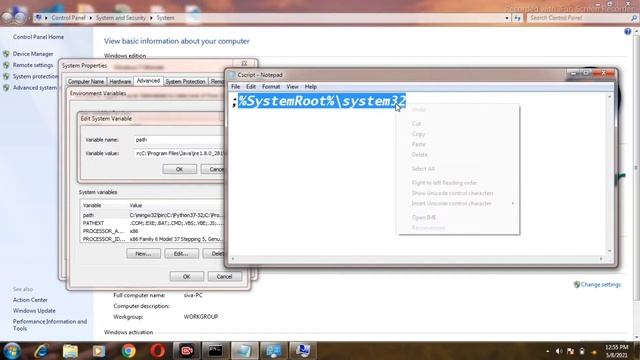640x360 pixels.
Task: Close the System Properties dialog
Action: (244, 64)
